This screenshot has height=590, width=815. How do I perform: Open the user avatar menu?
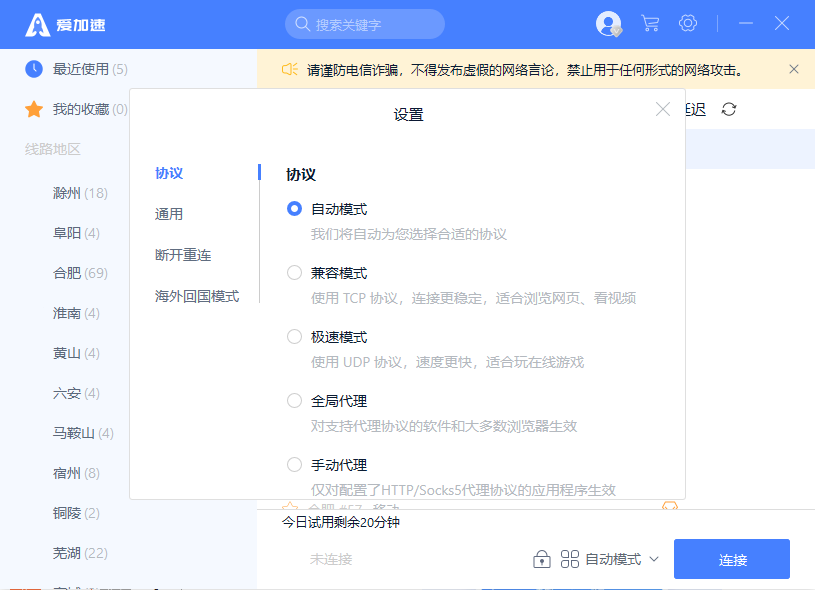click(x=608, y=22)
